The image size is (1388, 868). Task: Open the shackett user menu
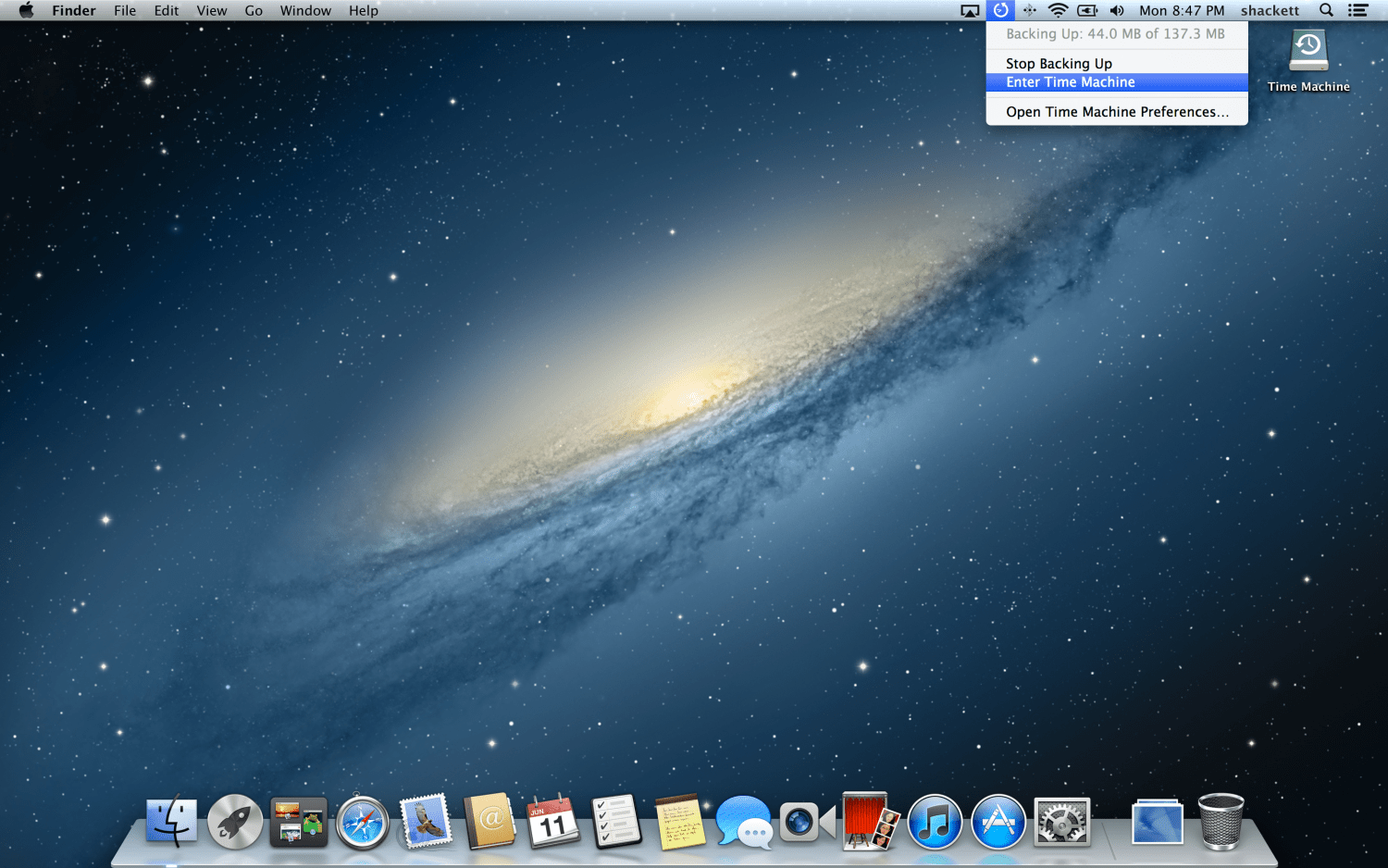[1270, 10]
